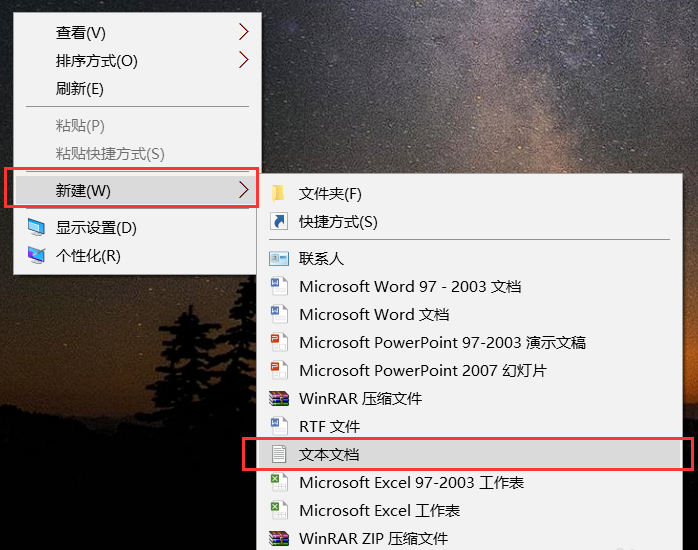Click the WinRAR books icon for WinRAR 压缩文件
Image resolution: width=698 pixels, height=550 pixels.
tap(279, 398)
